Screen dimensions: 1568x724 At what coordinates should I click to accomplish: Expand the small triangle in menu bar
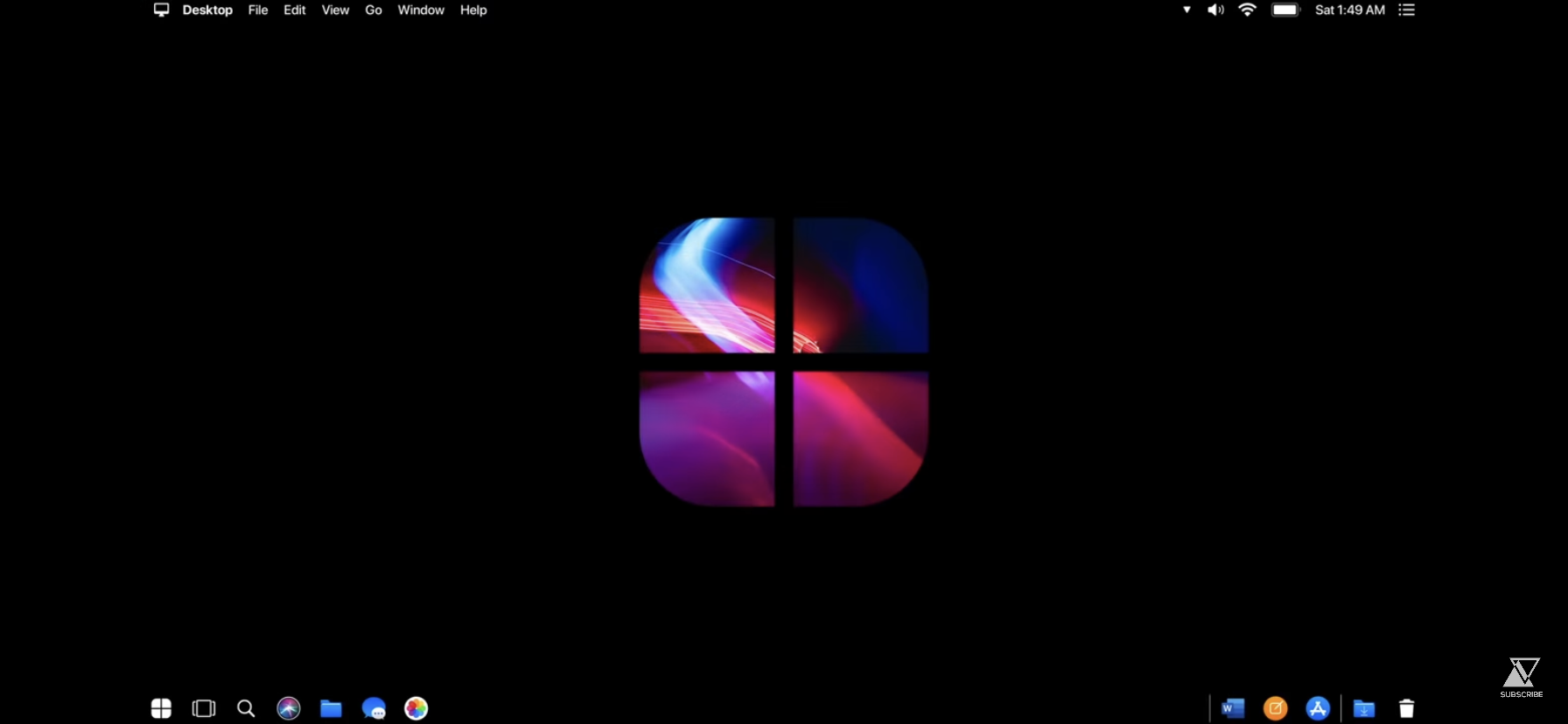(x=1186, y=10)
